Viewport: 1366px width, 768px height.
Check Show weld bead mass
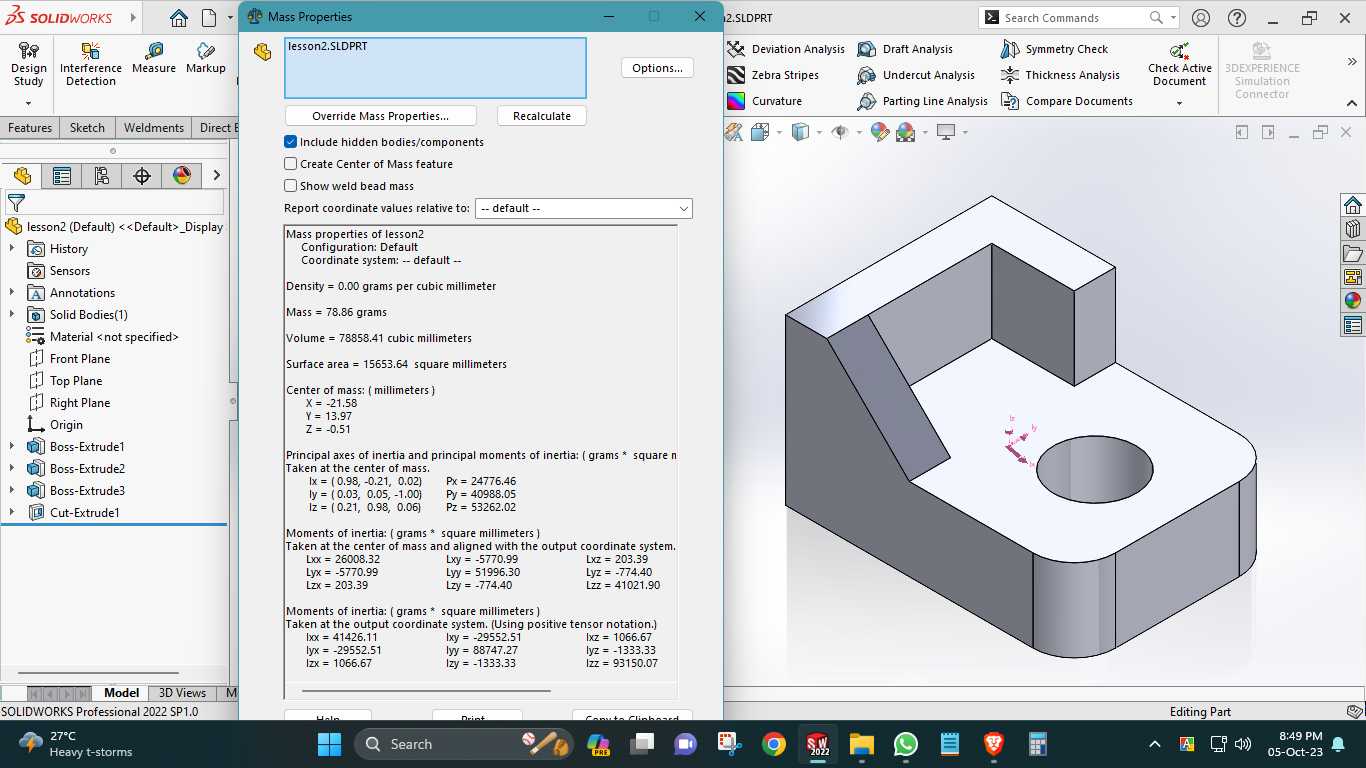pyautogui.click(x=291, y=186)
